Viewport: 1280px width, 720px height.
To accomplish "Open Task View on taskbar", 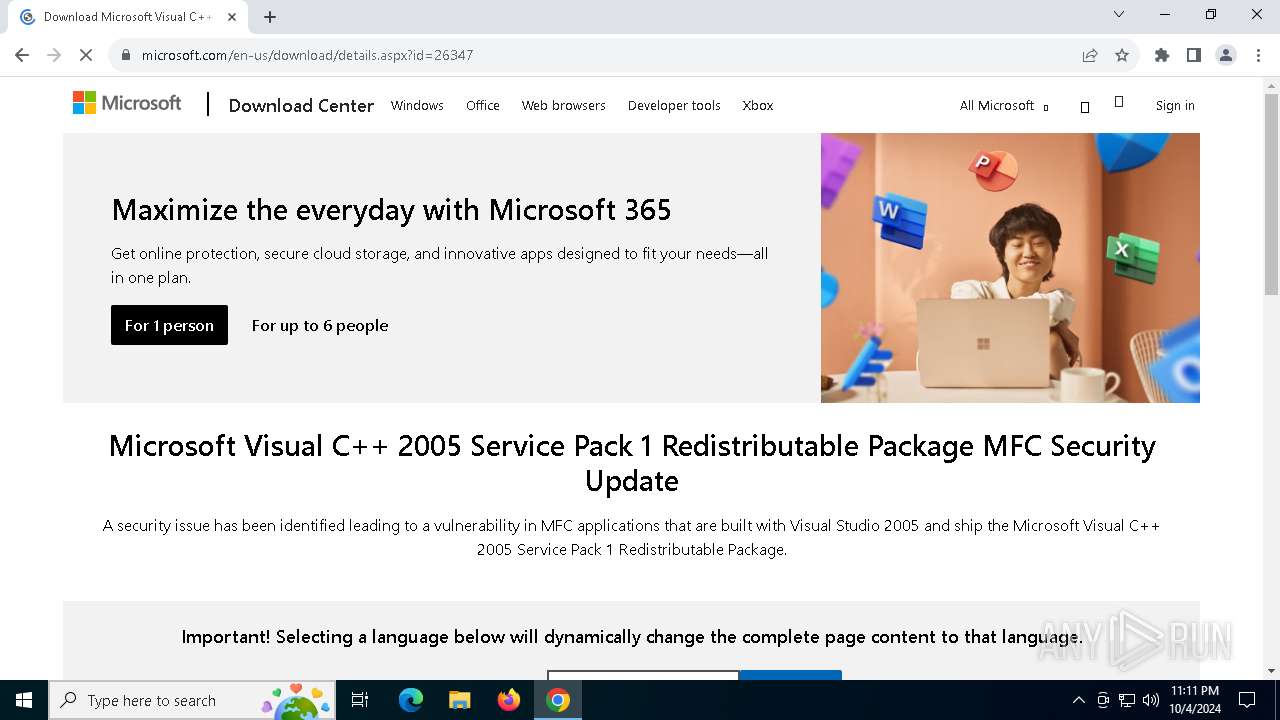I will (360, 700).
